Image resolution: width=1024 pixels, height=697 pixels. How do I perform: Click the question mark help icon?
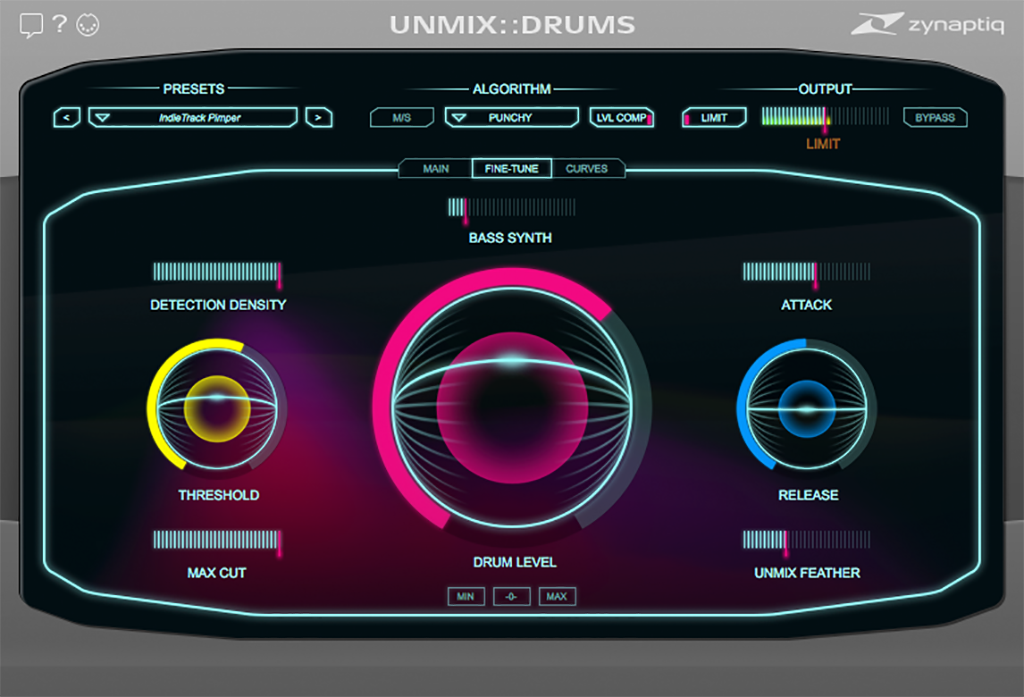59,24
